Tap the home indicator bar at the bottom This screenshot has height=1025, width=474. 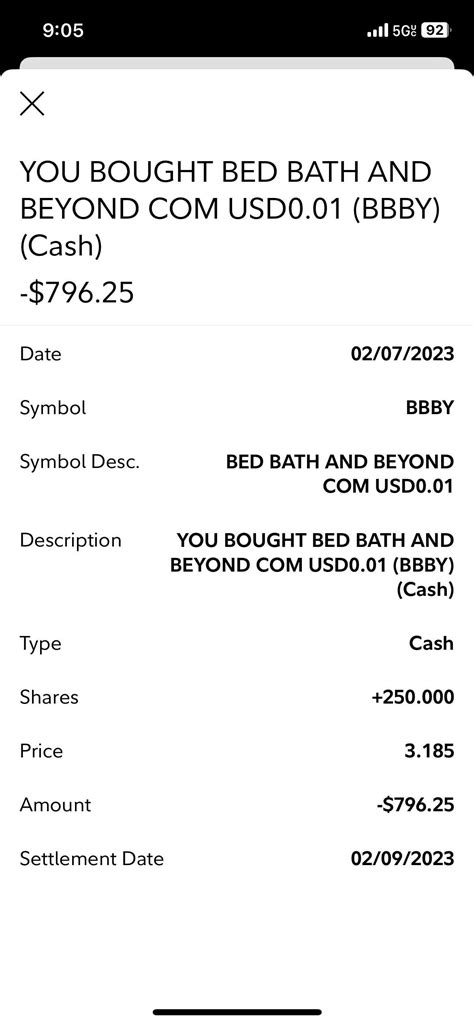[x=237, y=1012]
